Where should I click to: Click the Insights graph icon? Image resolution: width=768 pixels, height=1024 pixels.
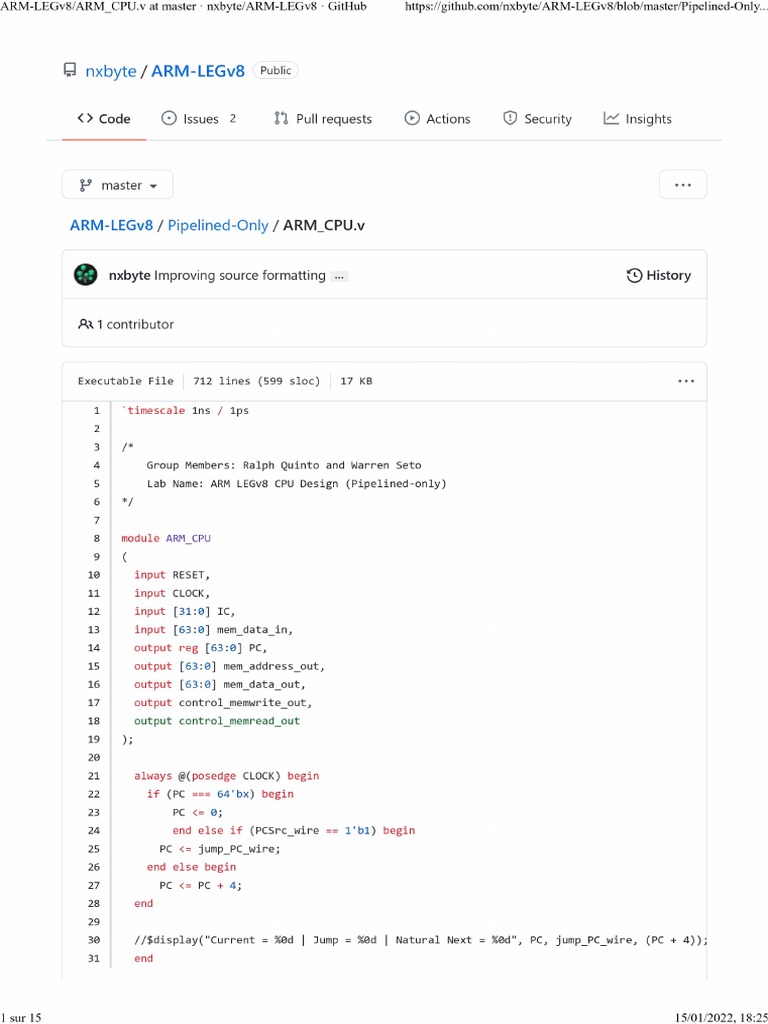pos(611,118)
